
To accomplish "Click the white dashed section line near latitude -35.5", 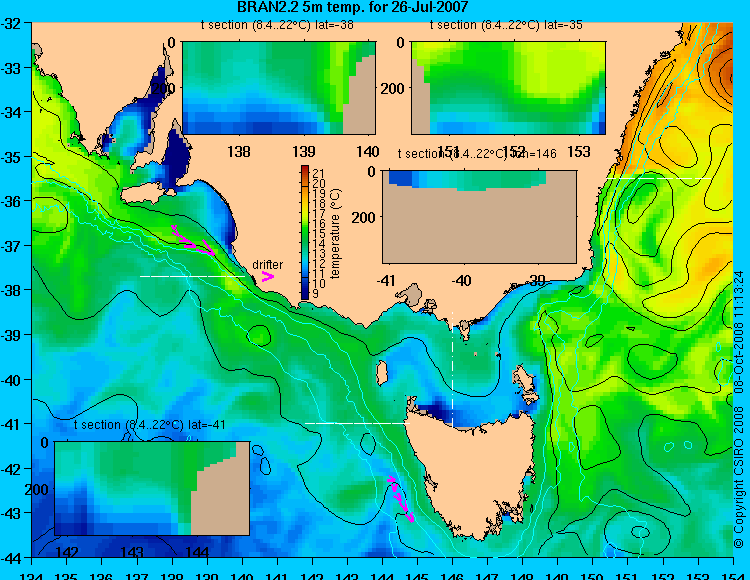I will 659,178.
